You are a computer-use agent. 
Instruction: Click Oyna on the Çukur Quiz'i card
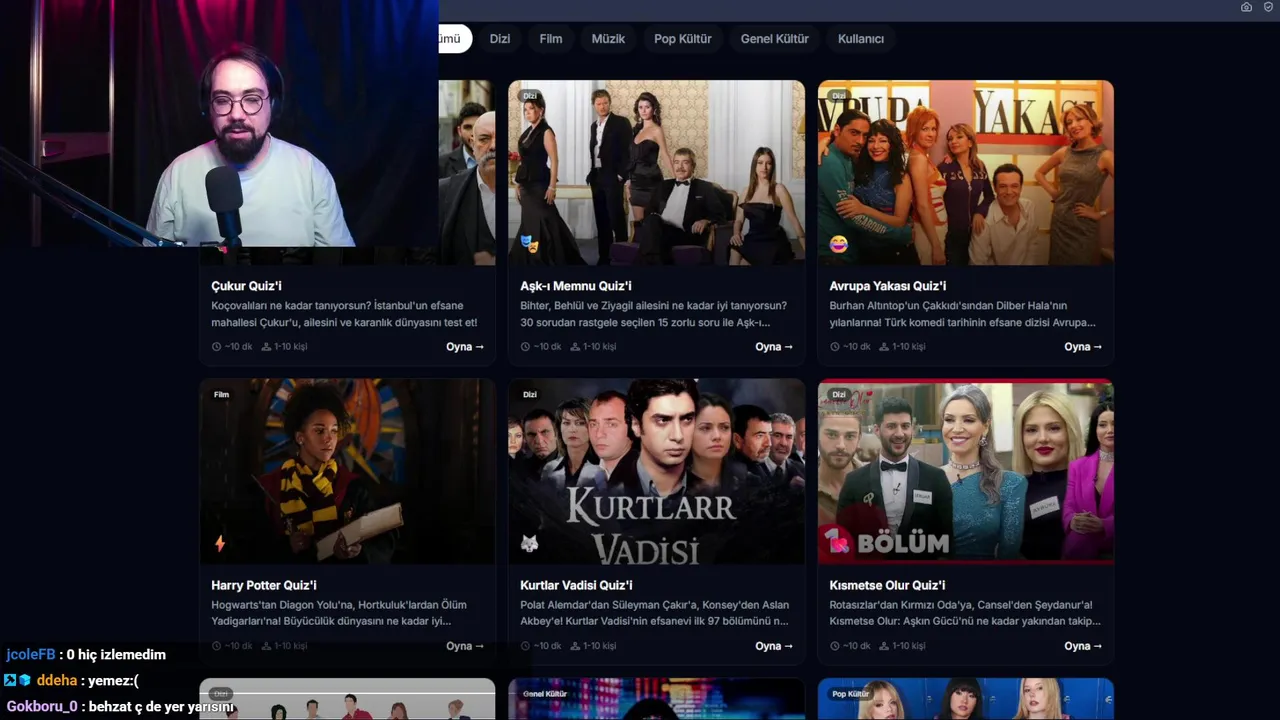[465, 347]
